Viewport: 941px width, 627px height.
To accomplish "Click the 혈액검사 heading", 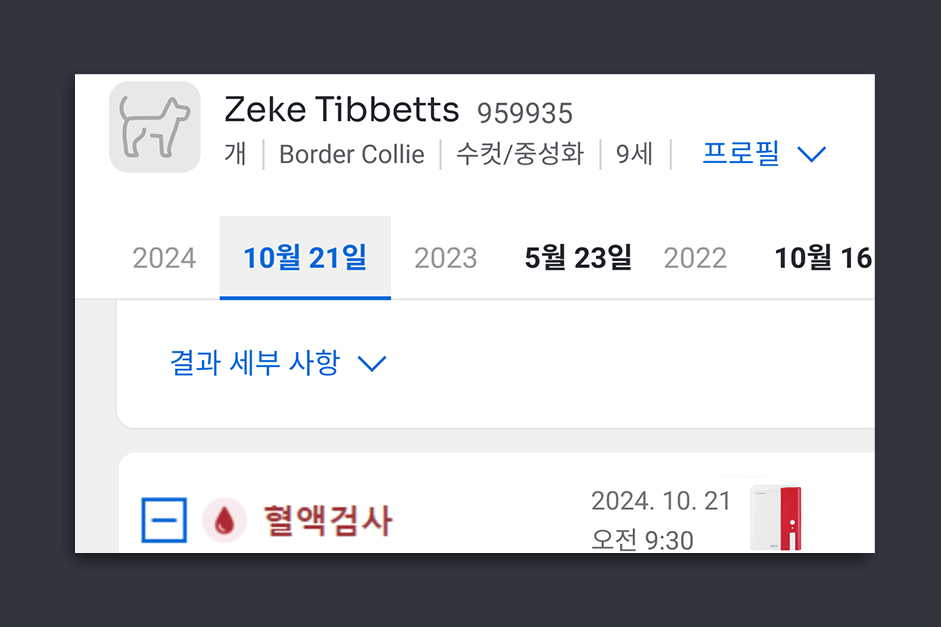I will click(x=328, y=520).
